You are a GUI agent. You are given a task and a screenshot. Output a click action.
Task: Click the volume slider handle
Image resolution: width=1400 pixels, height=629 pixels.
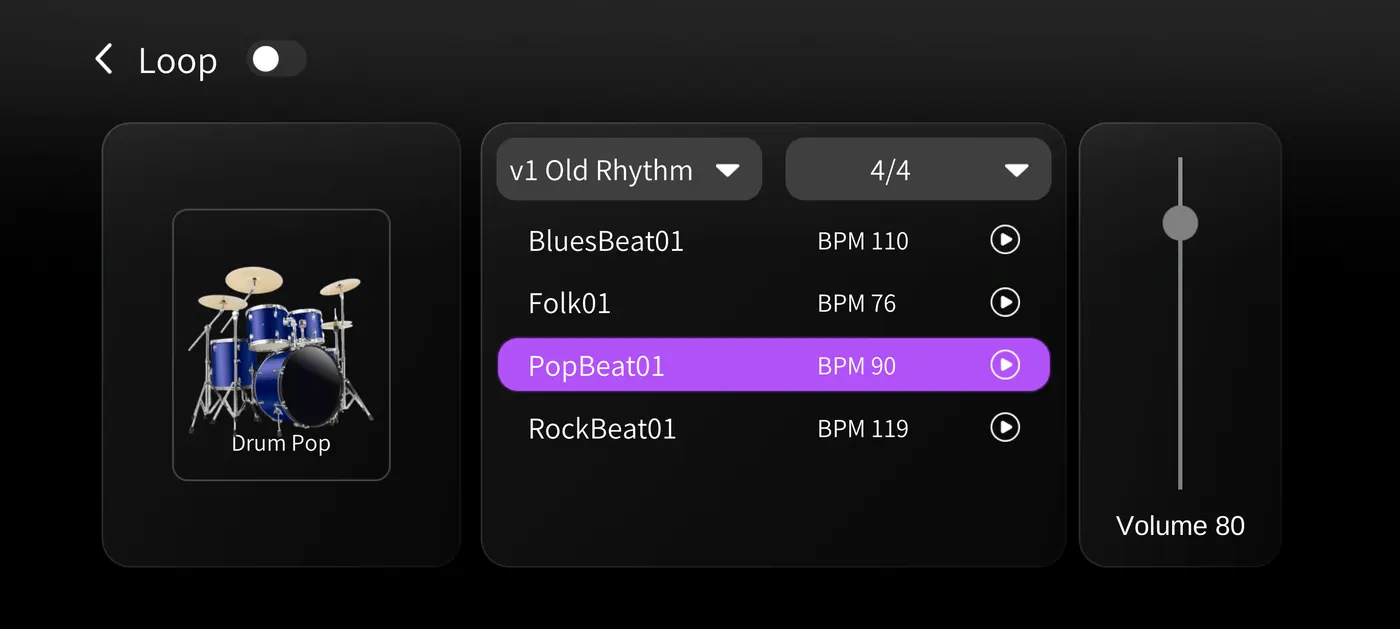click(1180, 223)
